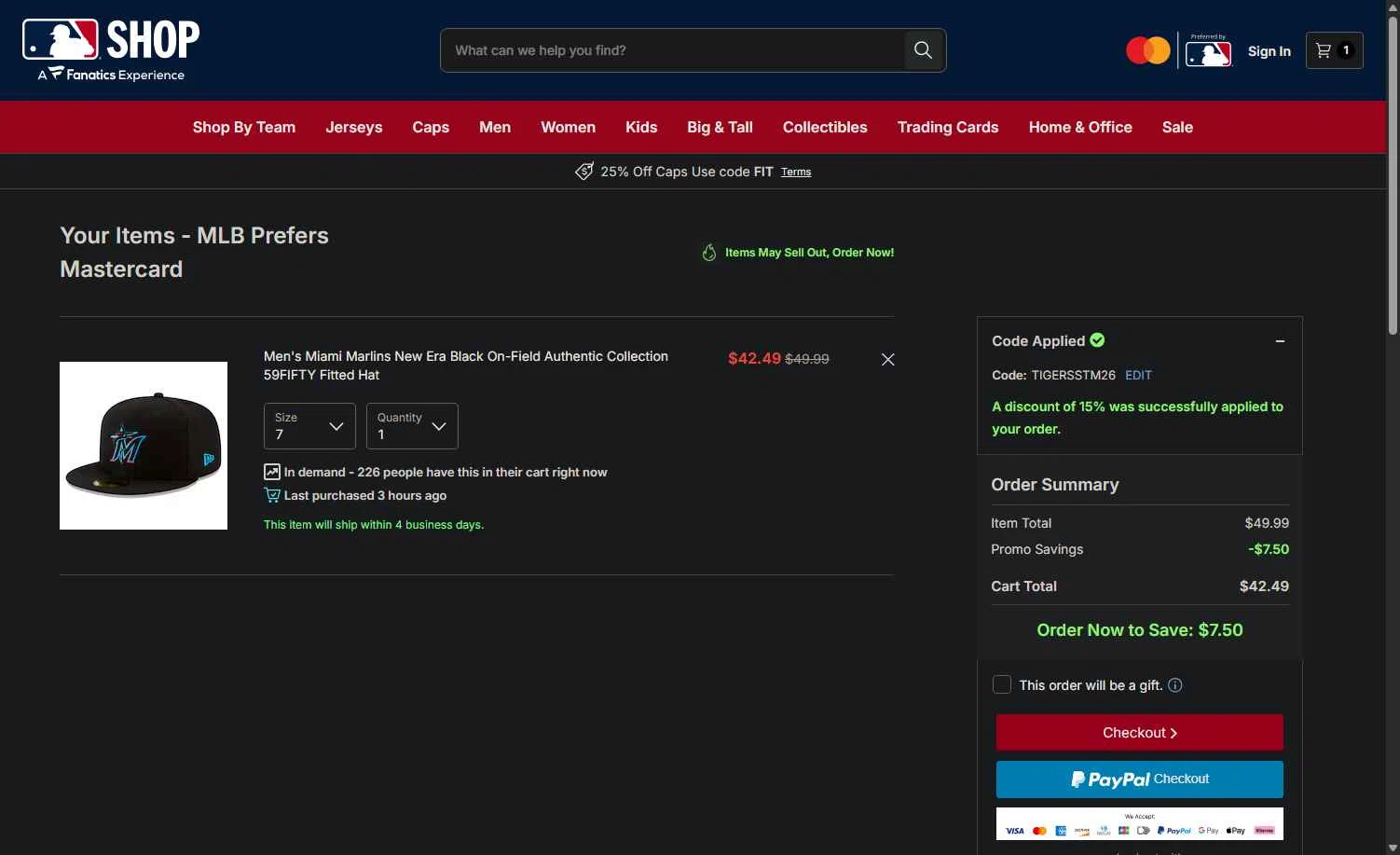Click the 'Order Now to Save: $7.50' text
Screen dimensions: 1400x855
[1140, 630]
